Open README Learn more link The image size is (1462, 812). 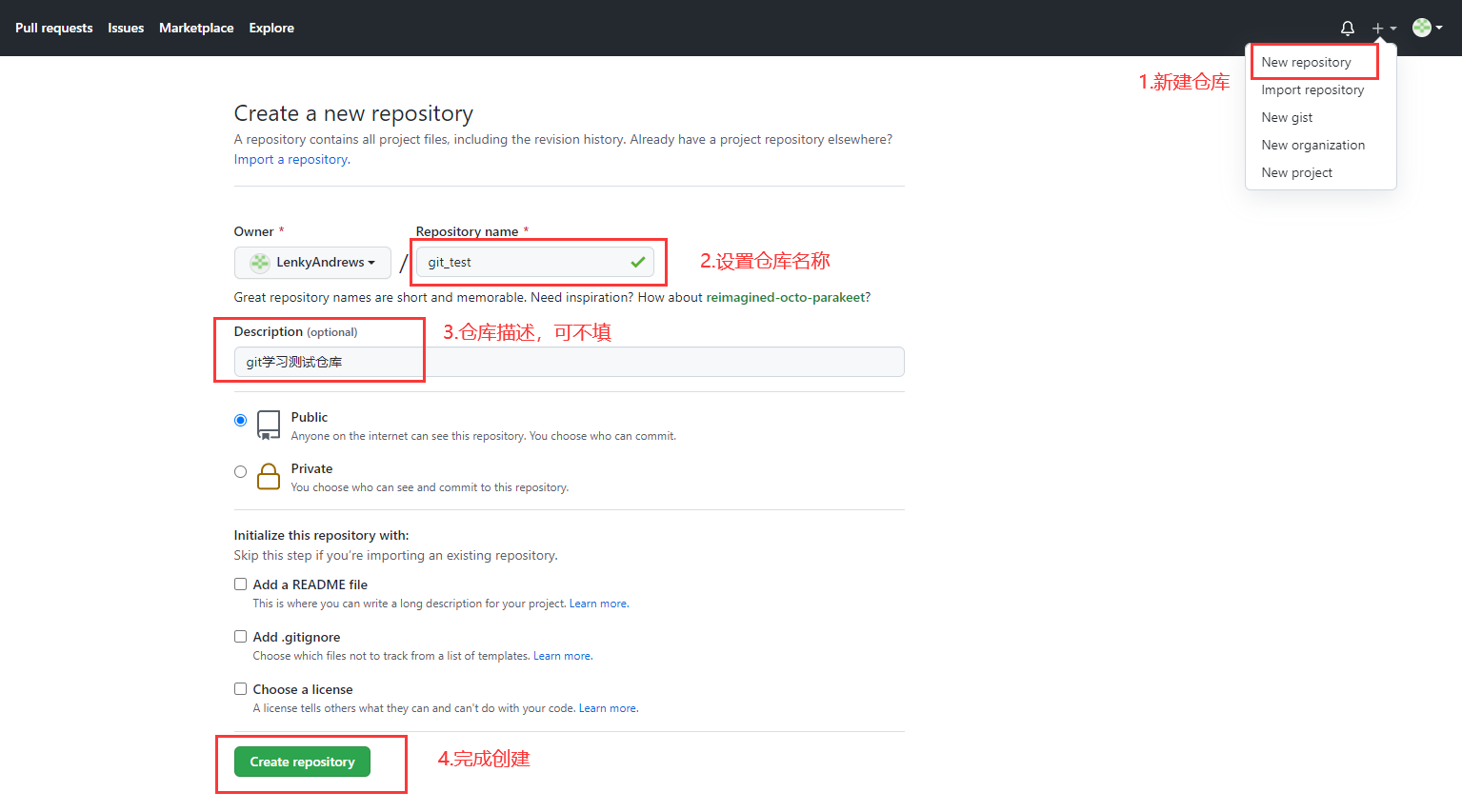pos(598,604)
